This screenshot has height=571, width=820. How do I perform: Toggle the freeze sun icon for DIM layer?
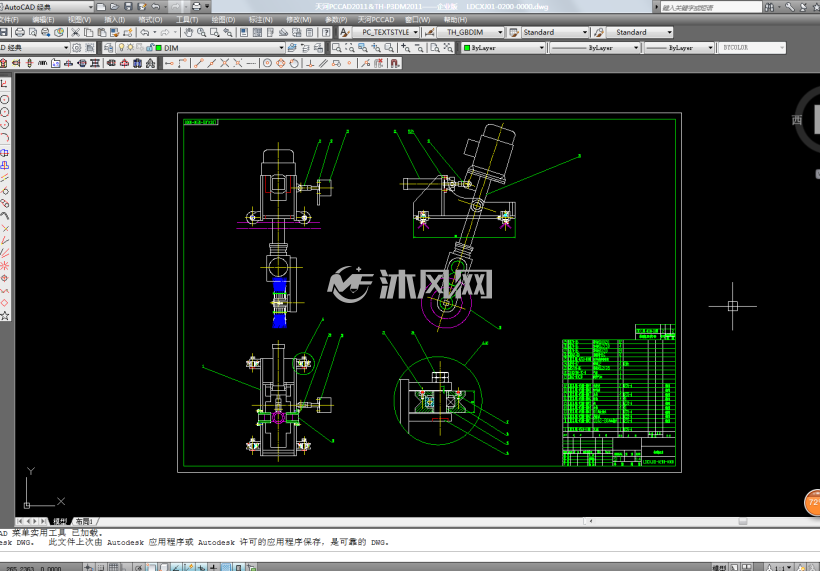tap(131, 48)
